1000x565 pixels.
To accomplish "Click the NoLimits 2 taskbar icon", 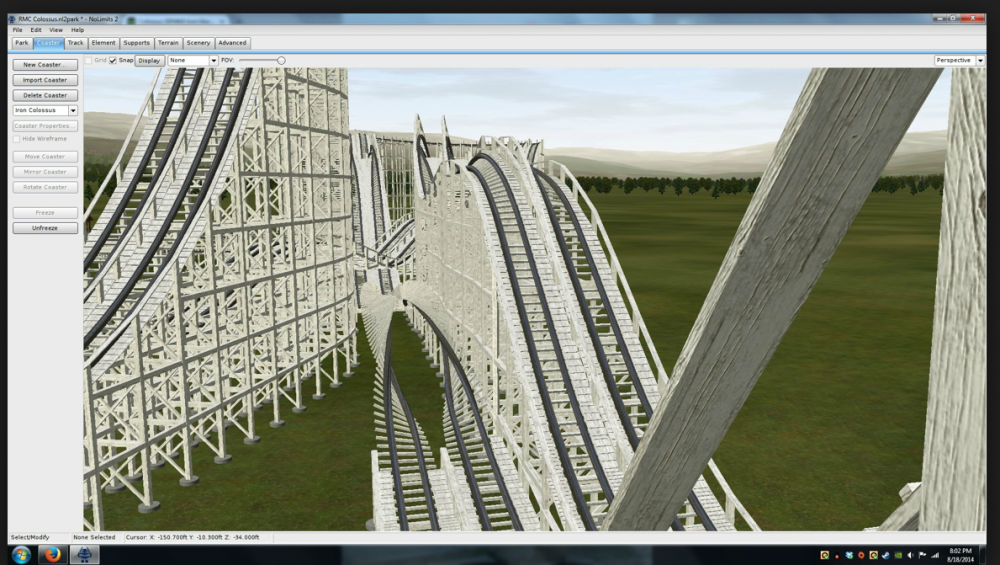I will coord(84,555).
